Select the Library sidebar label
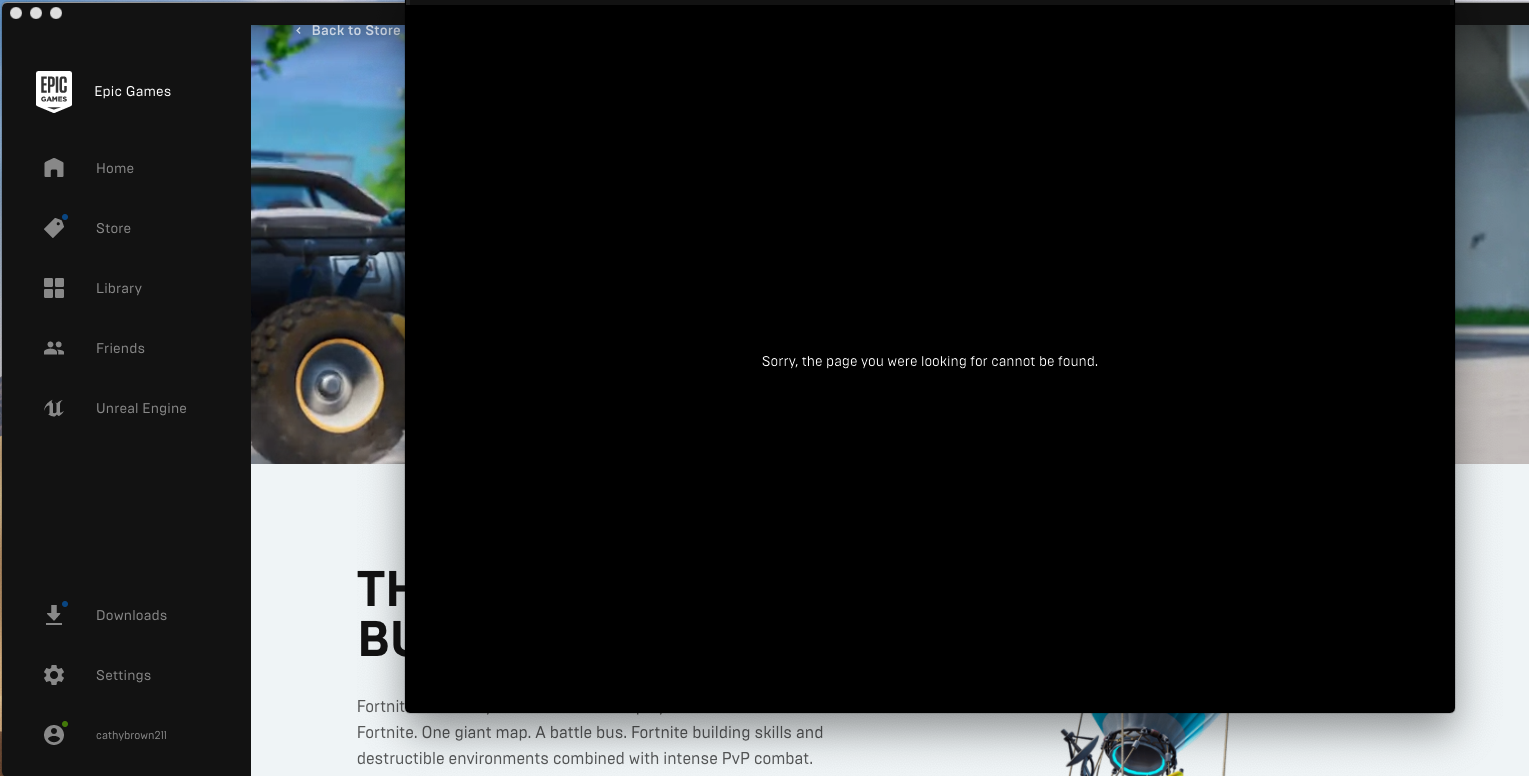 tap(118, 288)
